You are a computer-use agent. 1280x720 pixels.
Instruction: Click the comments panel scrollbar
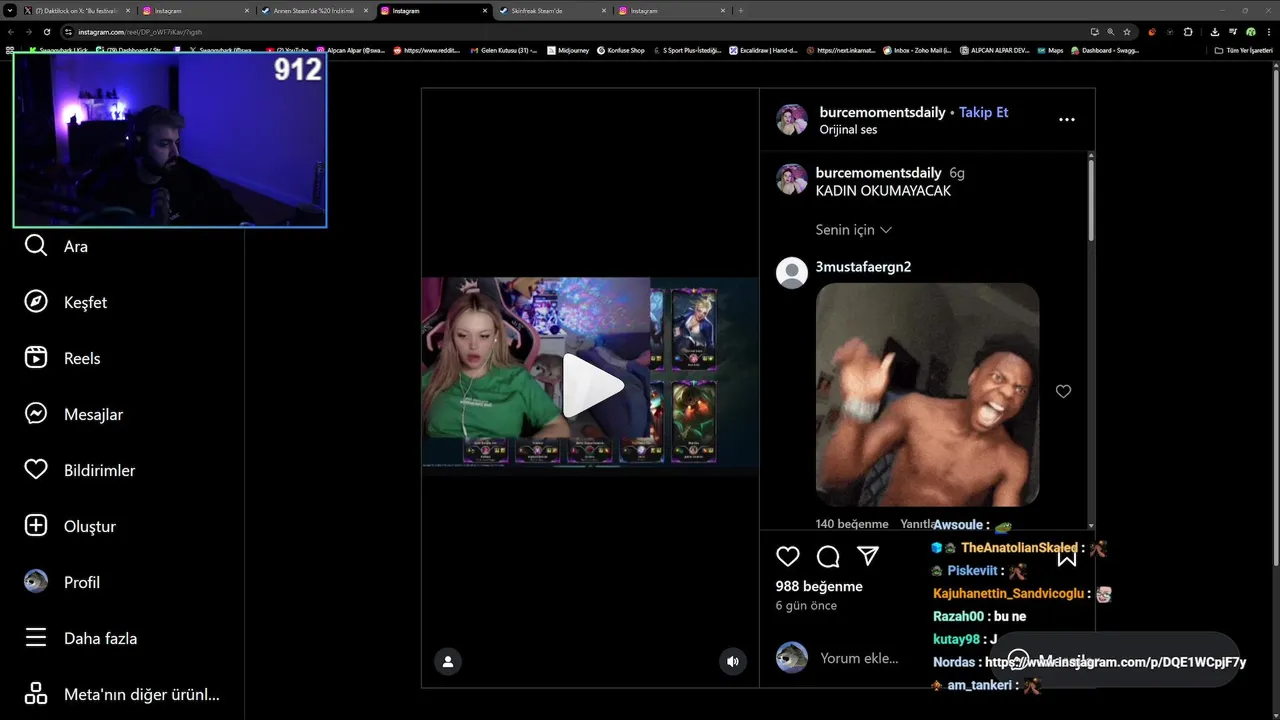tap(1090, 200)
